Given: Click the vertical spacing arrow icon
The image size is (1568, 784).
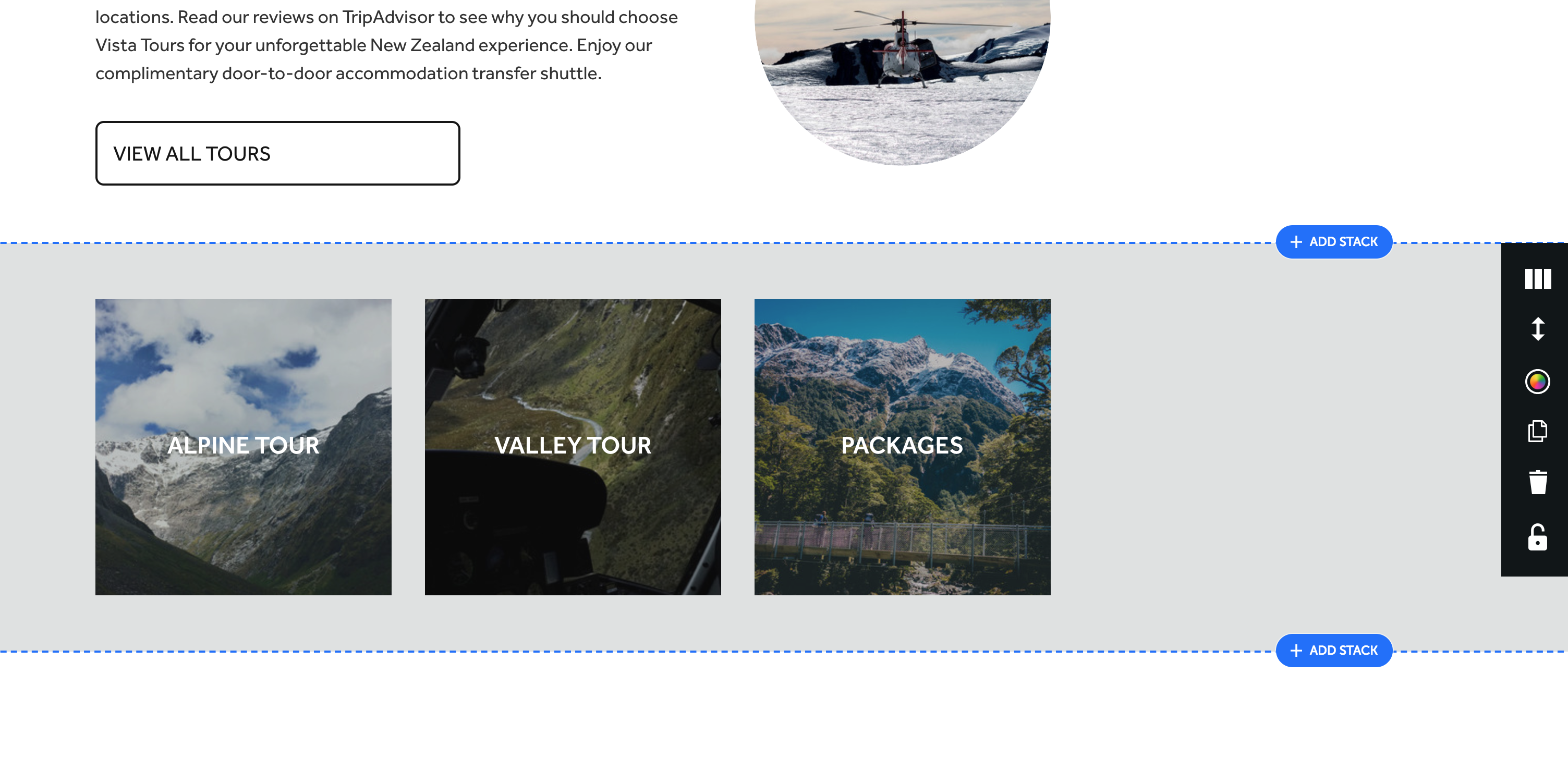Looking at the screenshot, I should [x=1538, y=329].
